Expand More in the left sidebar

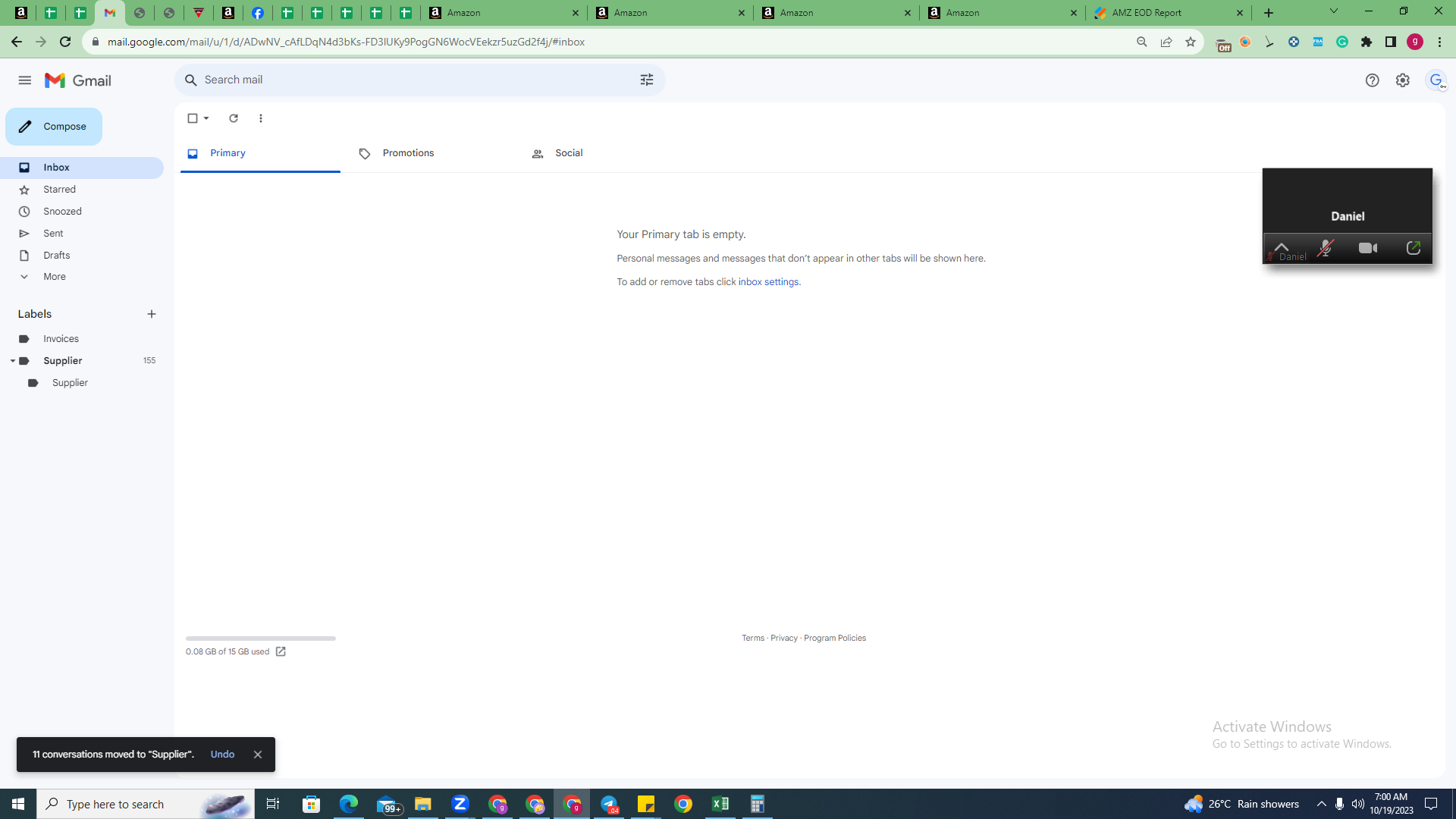pos(55,277)
